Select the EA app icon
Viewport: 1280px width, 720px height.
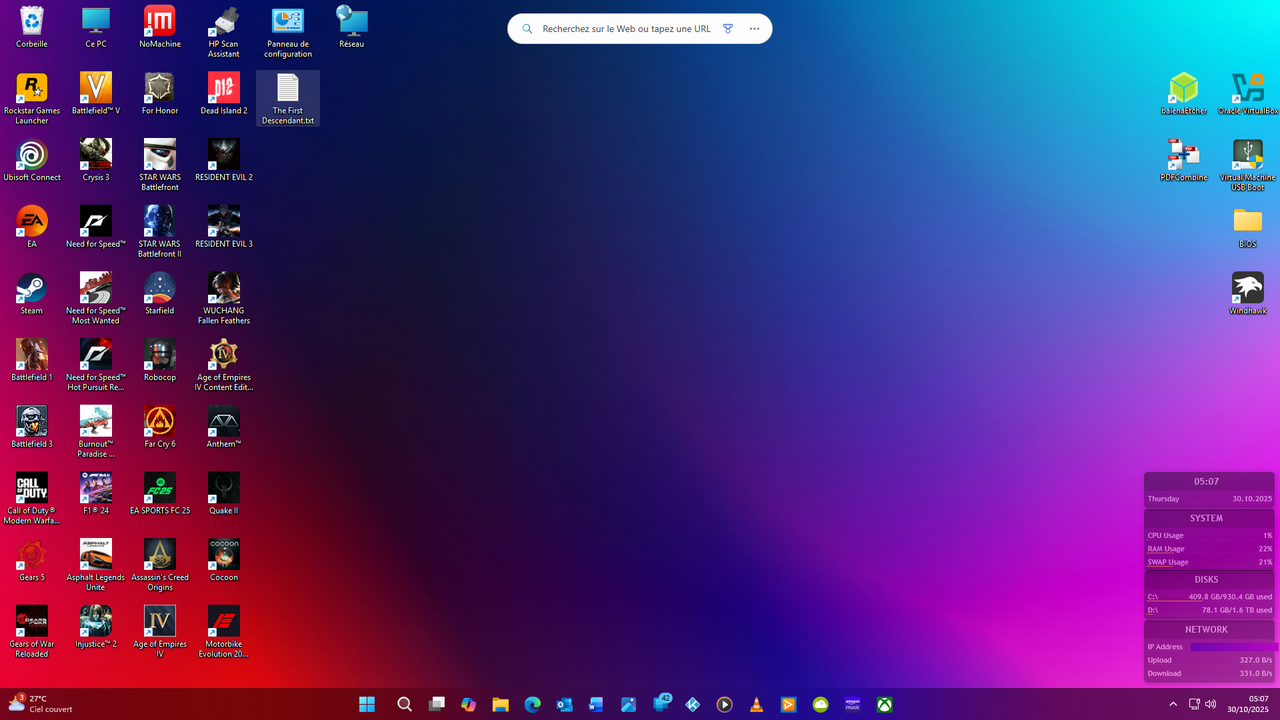click(x=32, y=227)
